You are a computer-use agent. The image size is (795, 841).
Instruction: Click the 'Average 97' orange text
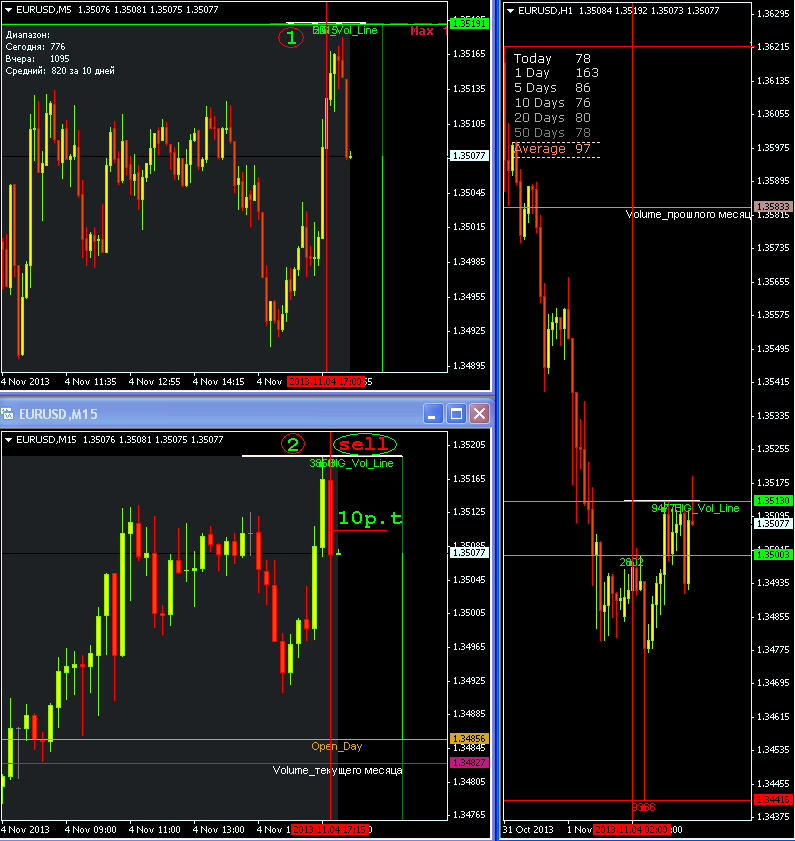553,149
